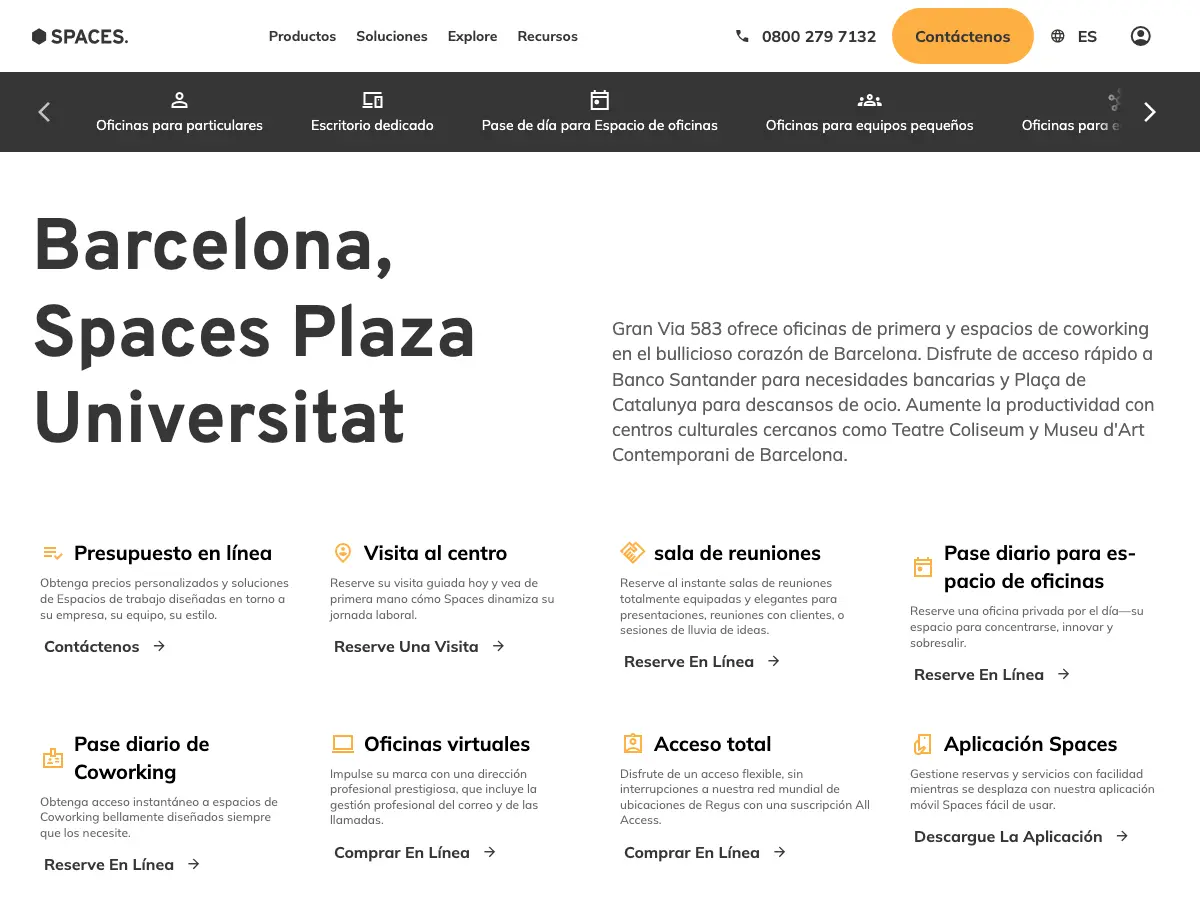Click sala de reuniones heading

(x=737, y=553)
